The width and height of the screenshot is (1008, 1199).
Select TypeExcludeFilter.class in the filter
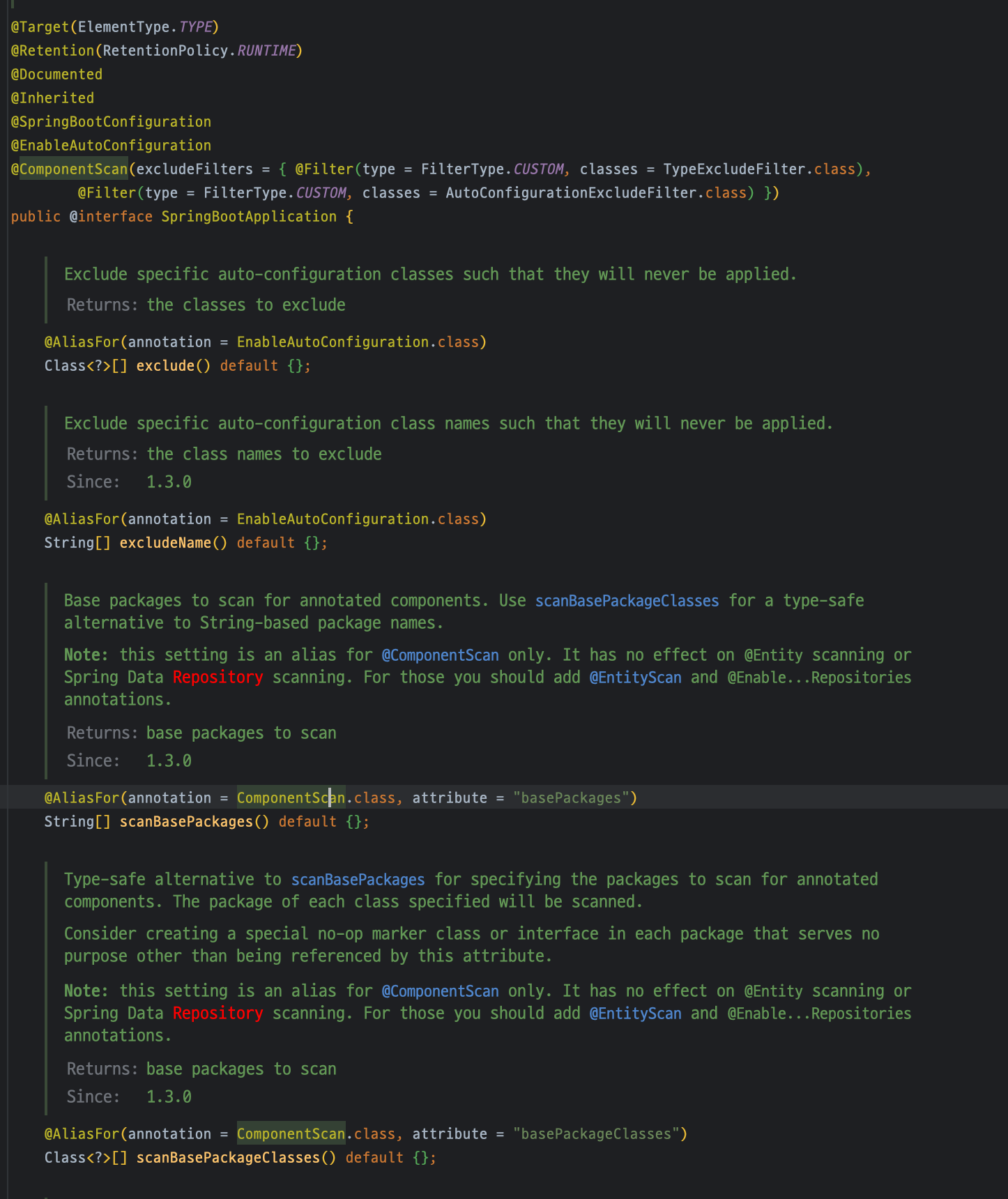[x=759, y=169]
